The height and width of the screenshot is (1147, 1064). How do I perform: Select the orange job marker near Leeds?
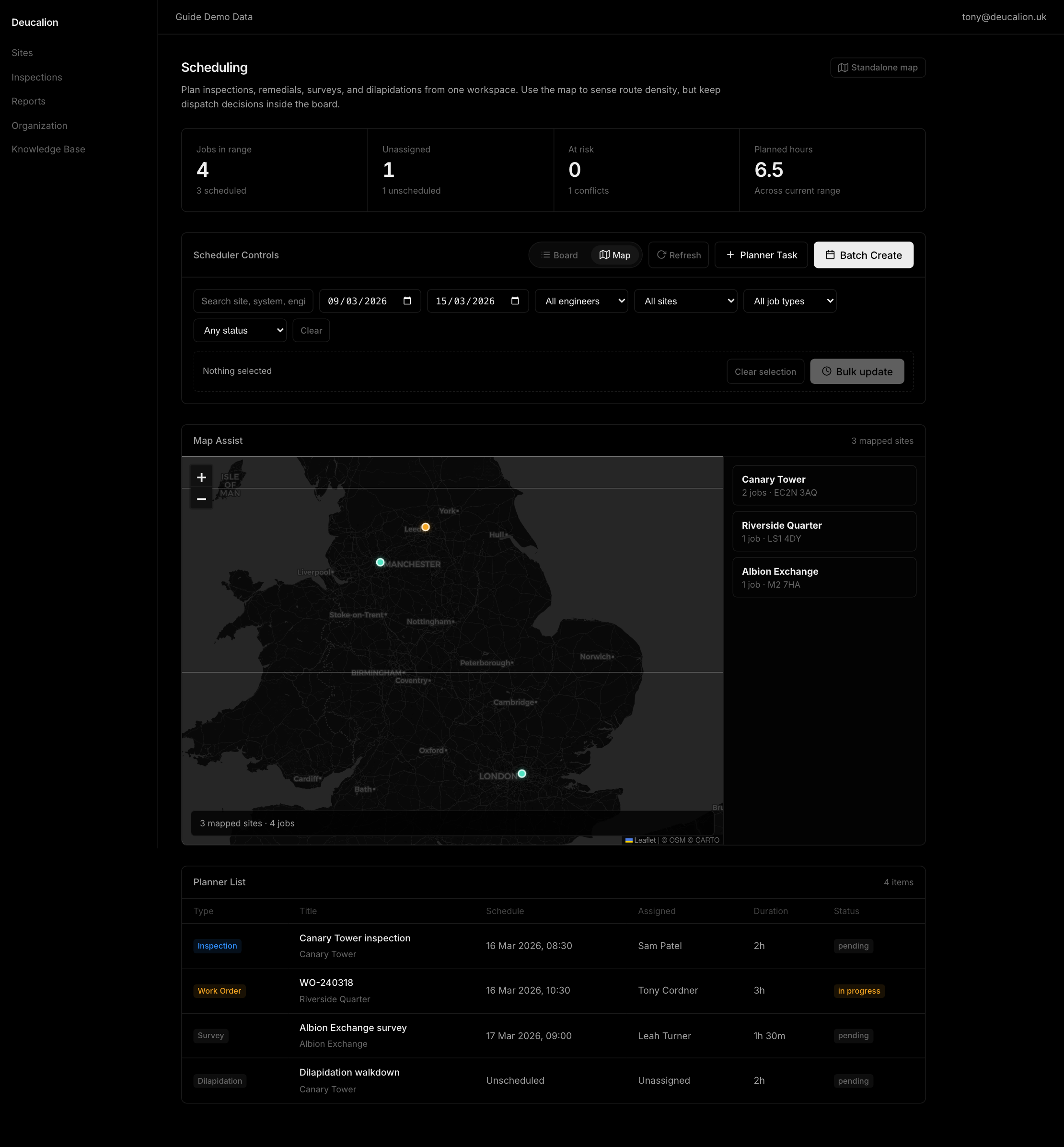425,527
